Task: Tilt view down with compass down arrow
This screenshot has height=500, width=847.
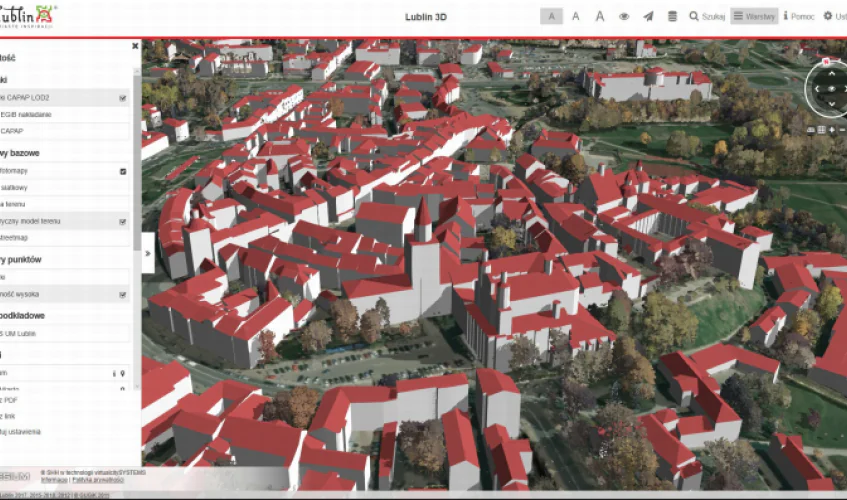Action: click(832, 104)
